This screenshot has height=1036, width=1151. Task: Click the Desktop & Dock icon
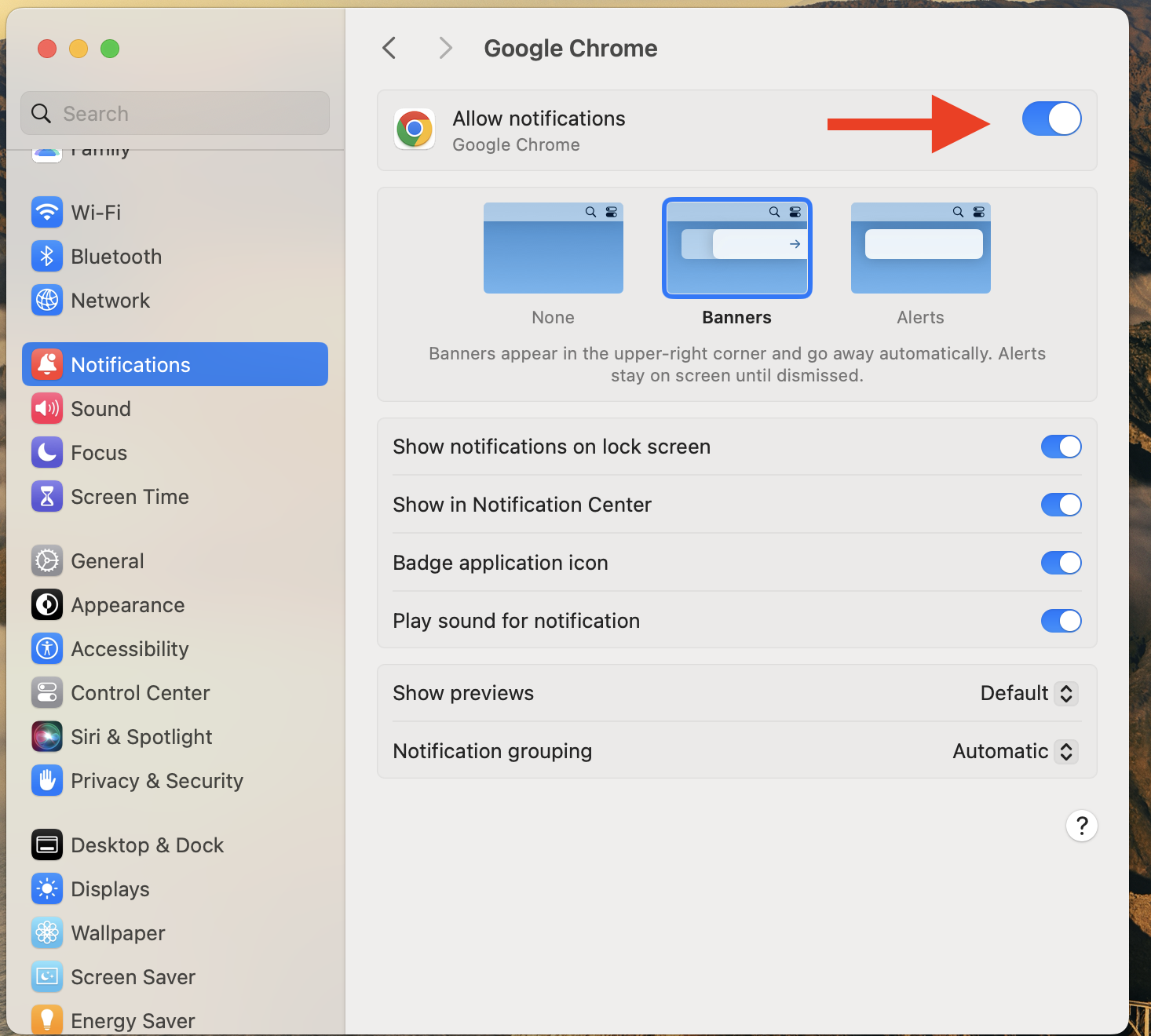tap(47, 844)
